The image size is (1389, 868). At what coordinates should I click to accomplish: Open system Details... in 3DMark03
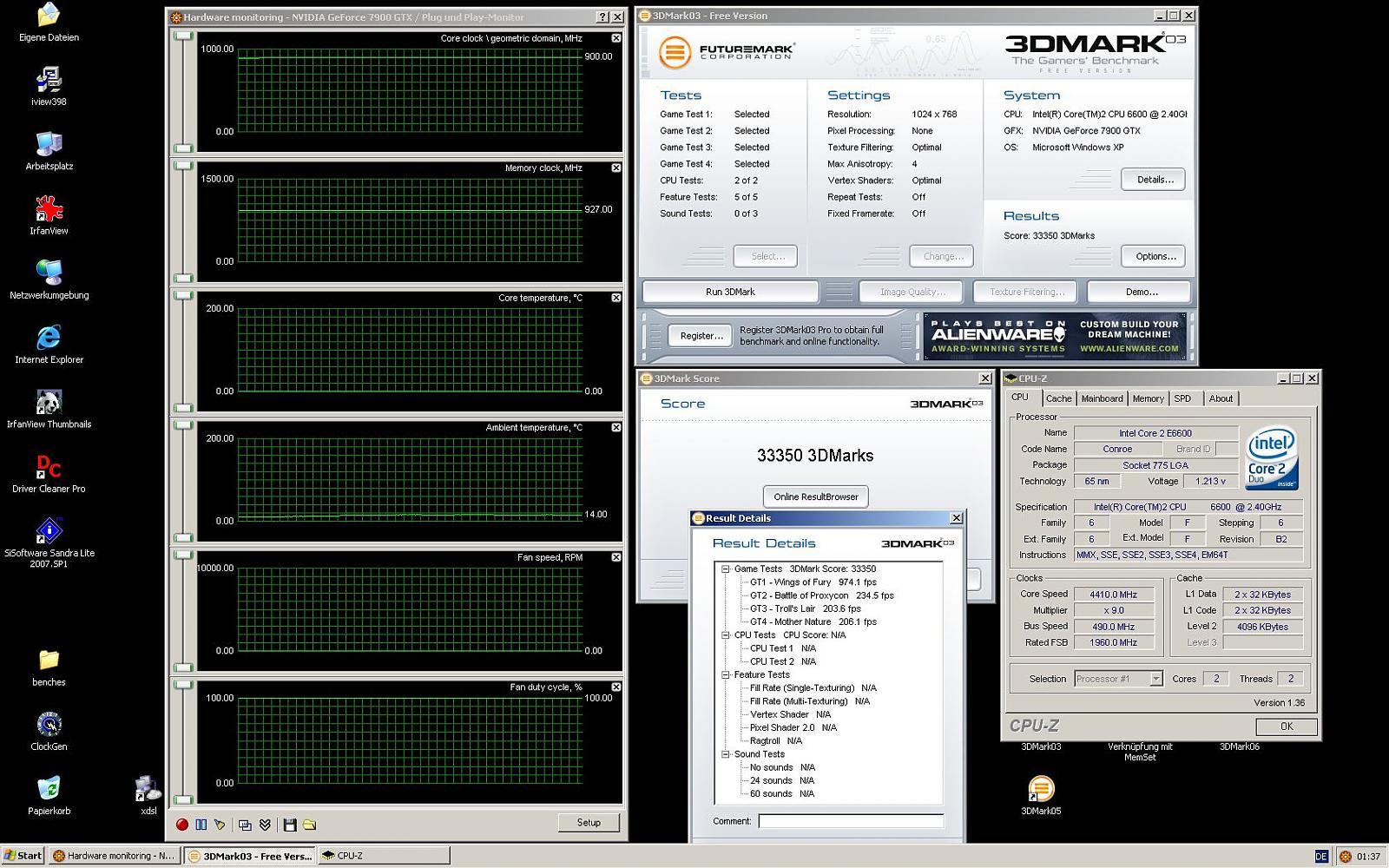click(1155, 180)
